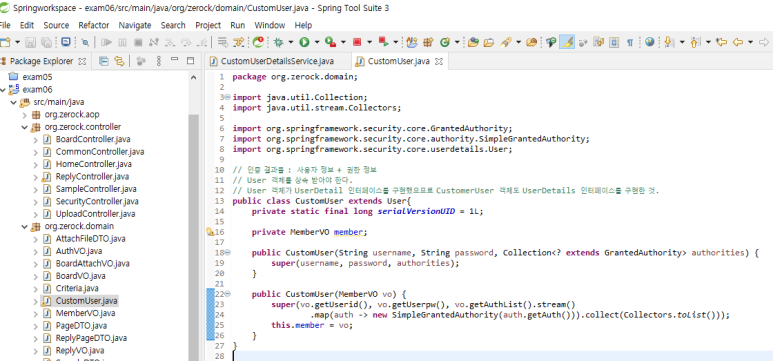773x361 pixels.
Task: Click the Run Last Tool coverage icon
Action: (x=330, y=42)
